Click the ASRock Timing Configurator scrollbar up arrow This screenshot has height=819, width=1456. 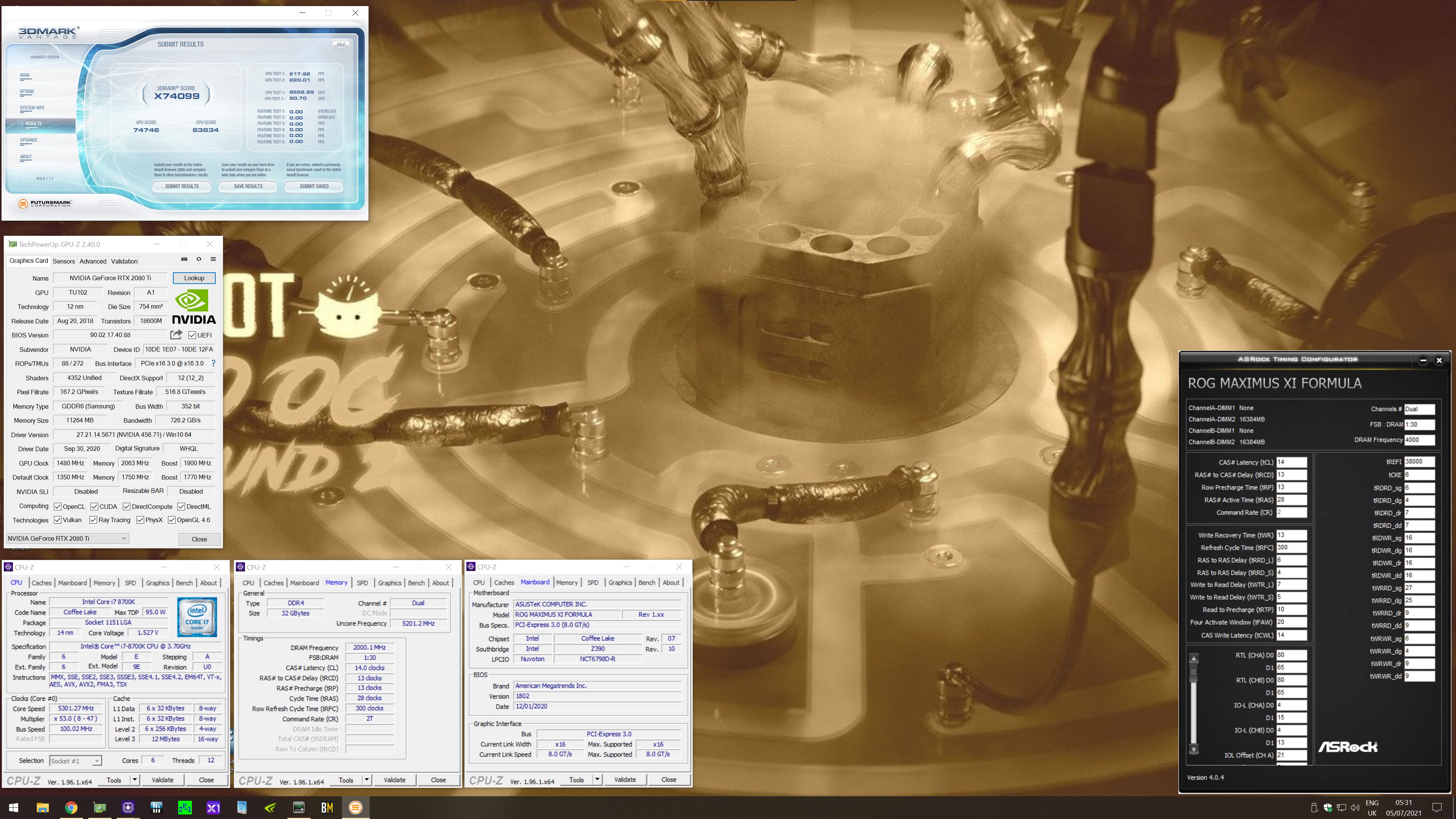[1194, 658]
